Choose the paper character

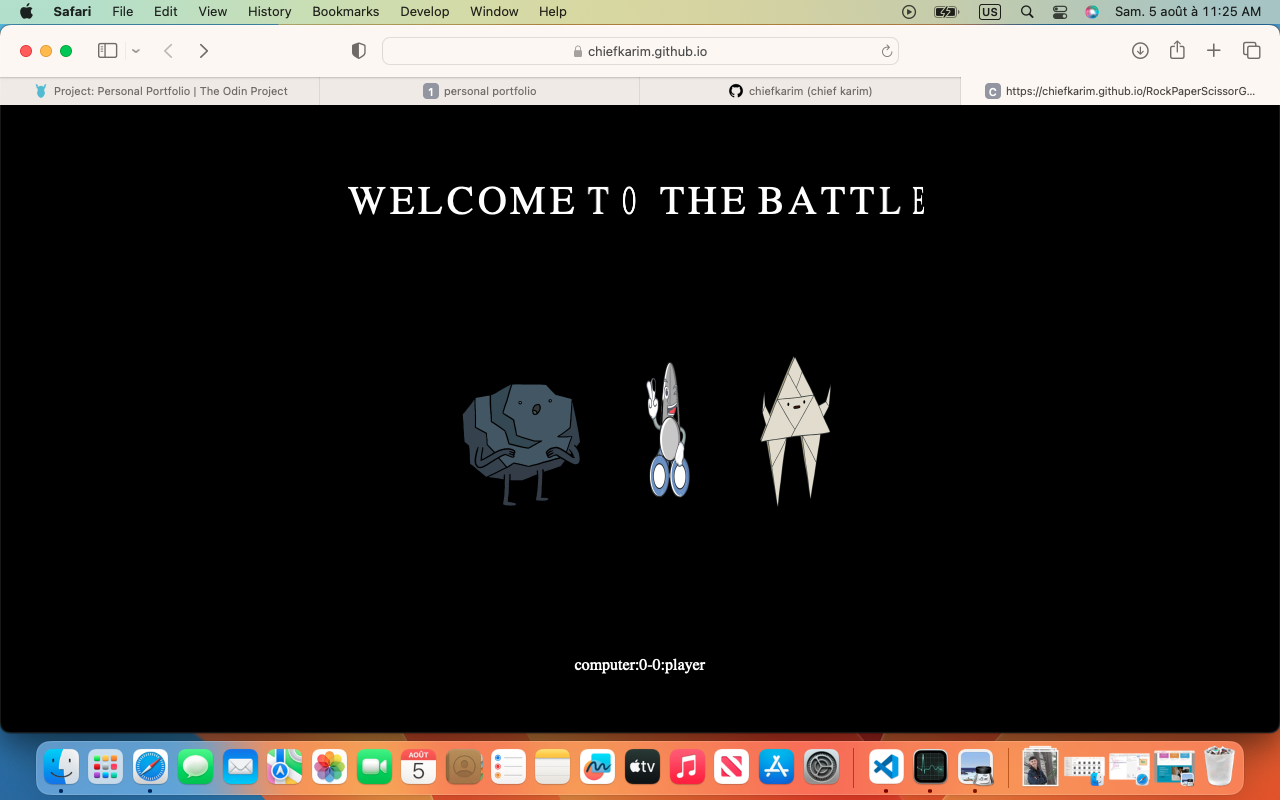[x=795, y=430]
